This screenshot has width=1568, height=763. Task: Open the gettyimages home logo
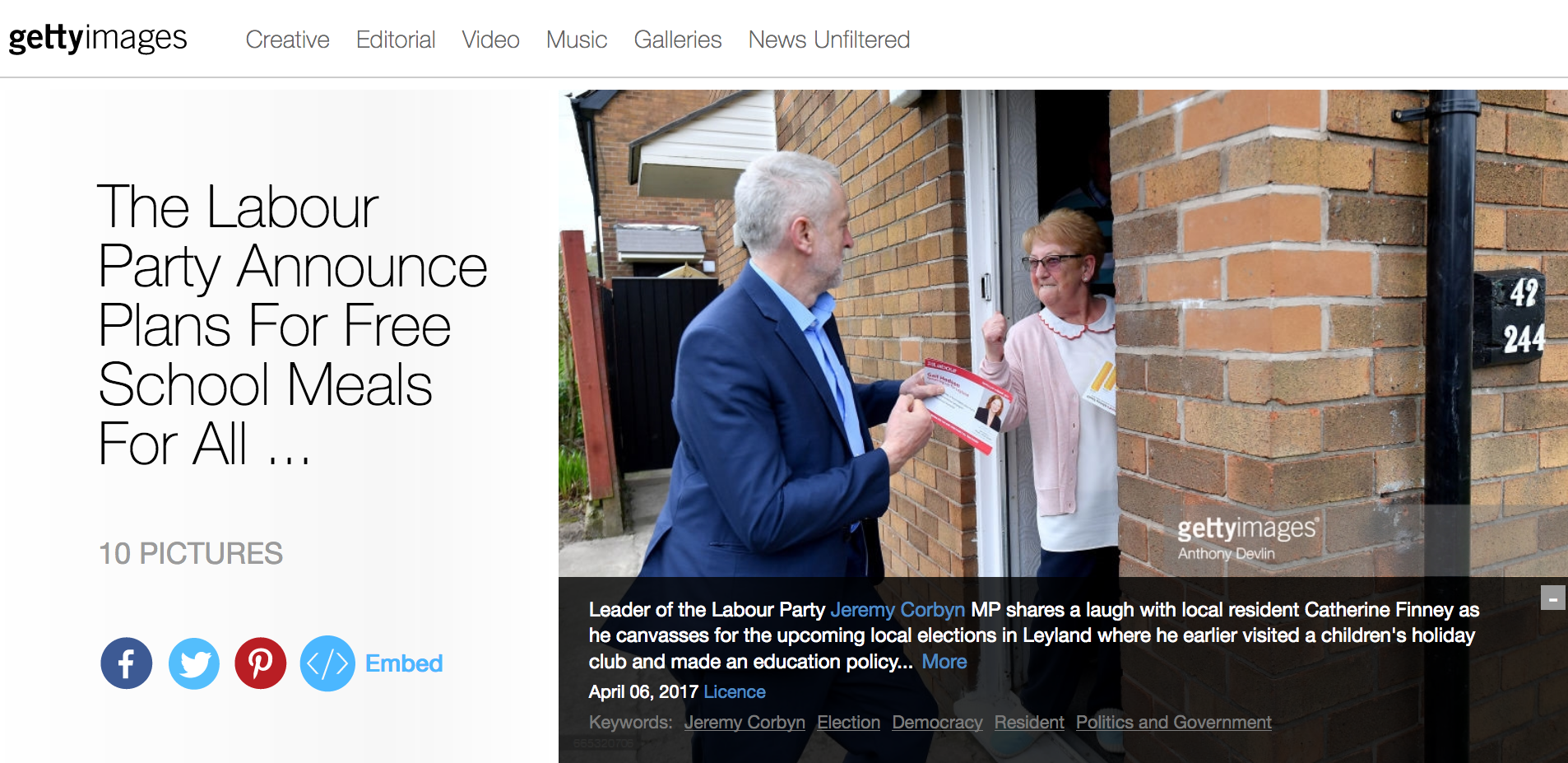(x=98, y=38)
